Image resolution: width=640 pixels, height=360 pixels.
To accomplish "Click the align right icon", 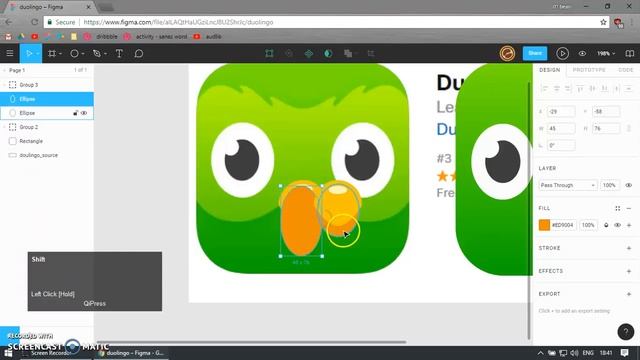I will 568,88.
